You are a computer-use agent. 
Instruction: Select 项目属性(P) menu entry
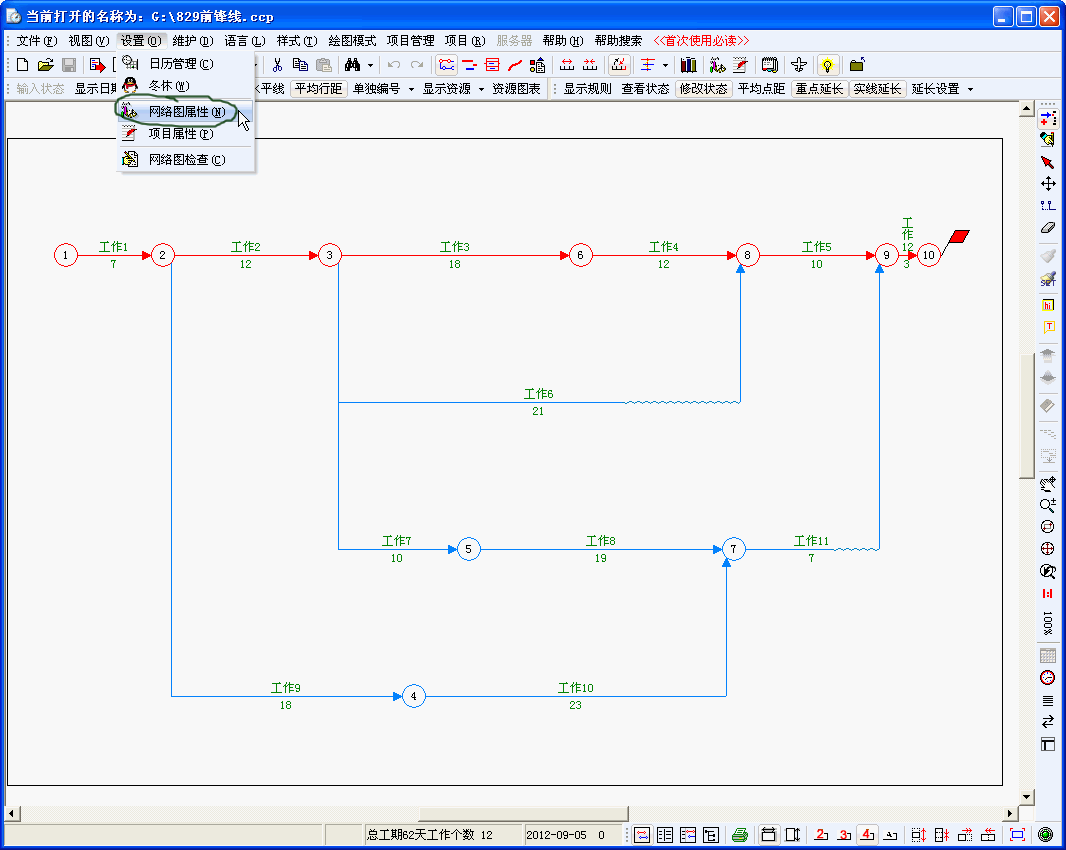tap(186, 133)
